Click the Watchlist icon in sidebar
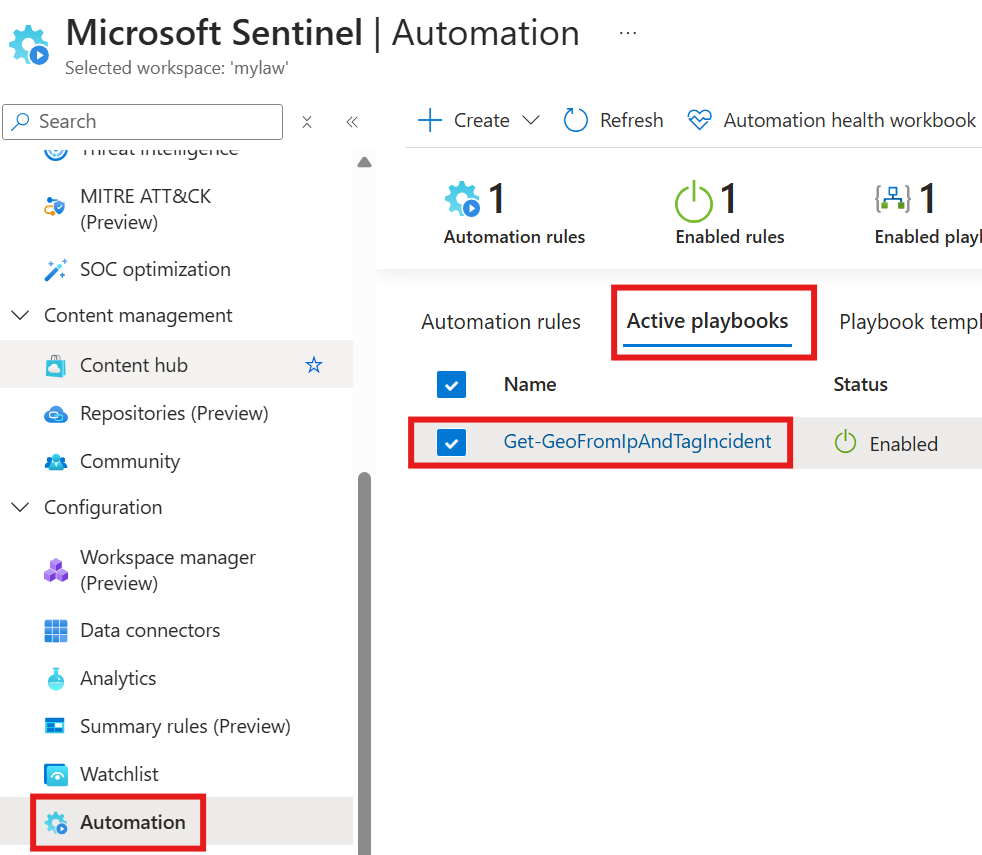 (56, 774)
